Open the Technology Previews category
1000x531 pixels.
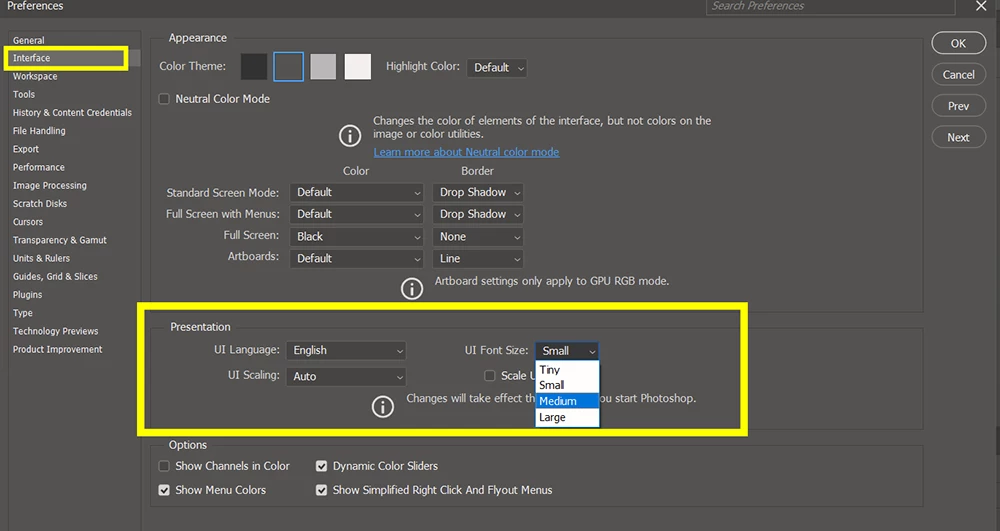click(55, 331)
